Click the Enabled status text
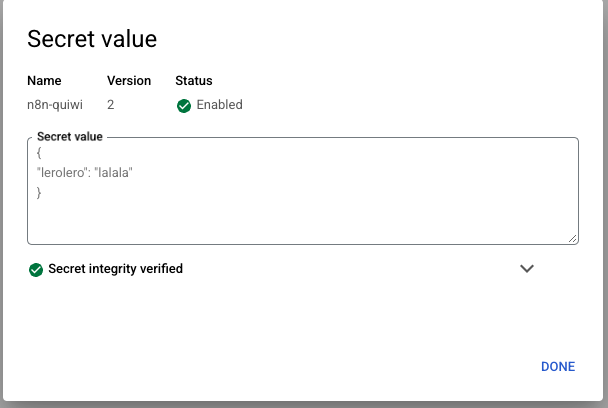608x408 pixels. 219,105
